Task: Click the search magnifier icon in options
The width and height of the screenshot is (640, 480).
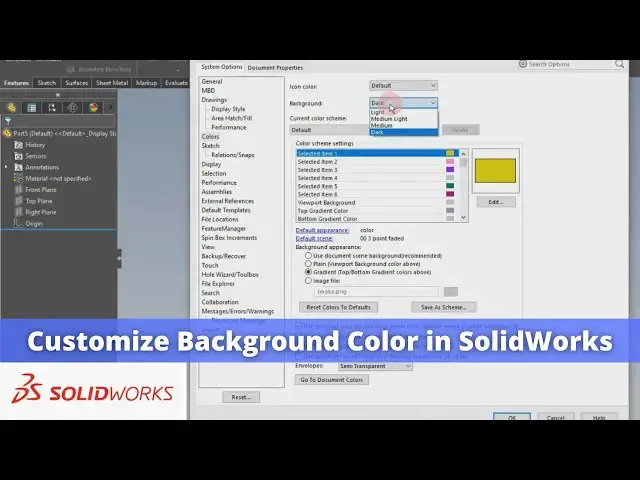Action: [x=620, y=64]
